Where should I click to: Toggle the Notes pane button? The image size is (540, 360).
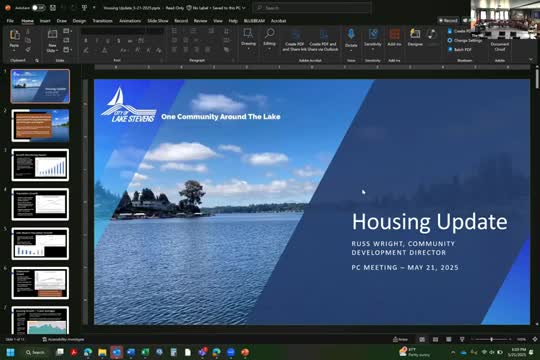[401, 340]
